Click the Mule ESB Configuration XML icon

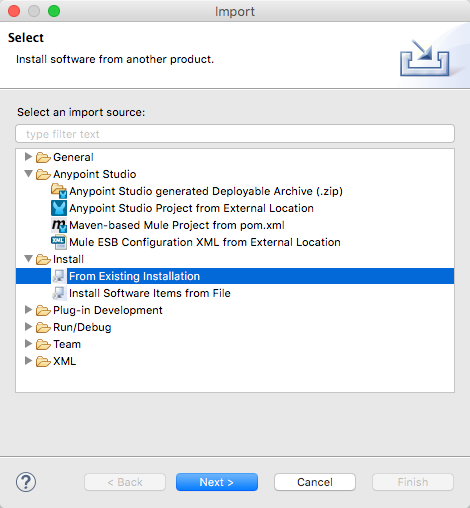click(59, 242)
